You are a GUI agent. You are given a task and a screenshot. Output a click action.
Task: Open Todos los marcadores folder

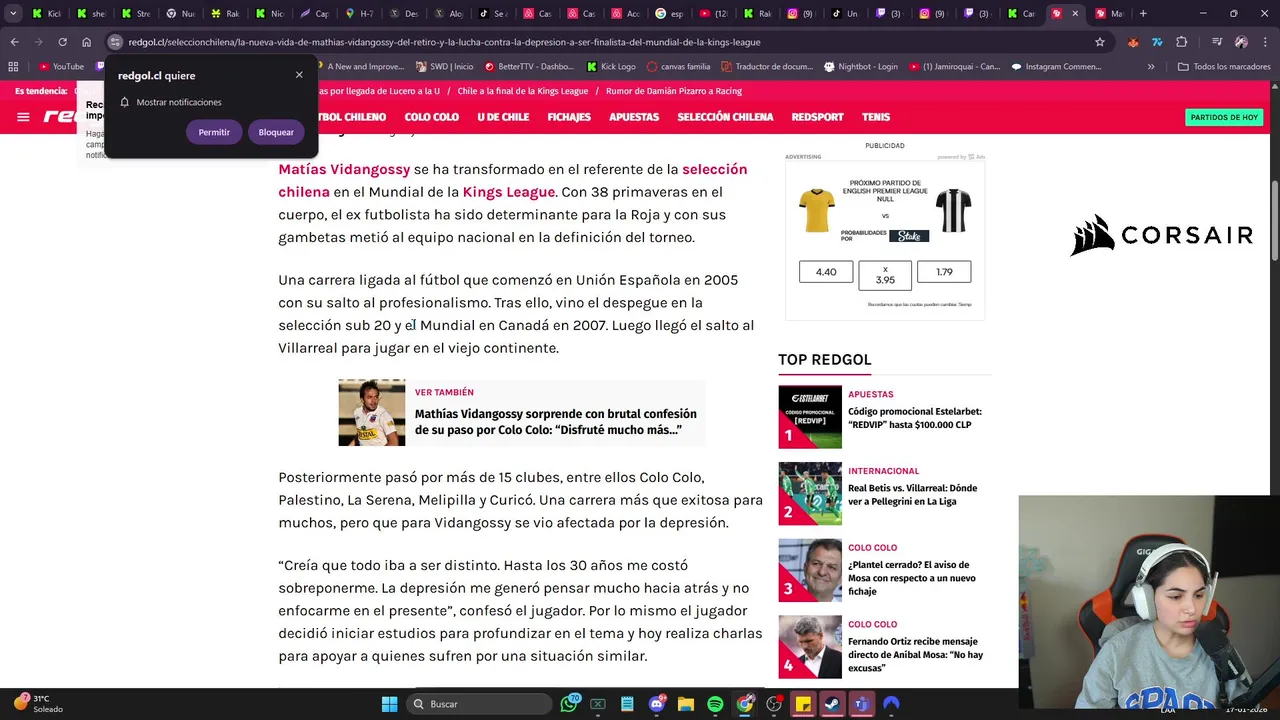point(1224,67)
